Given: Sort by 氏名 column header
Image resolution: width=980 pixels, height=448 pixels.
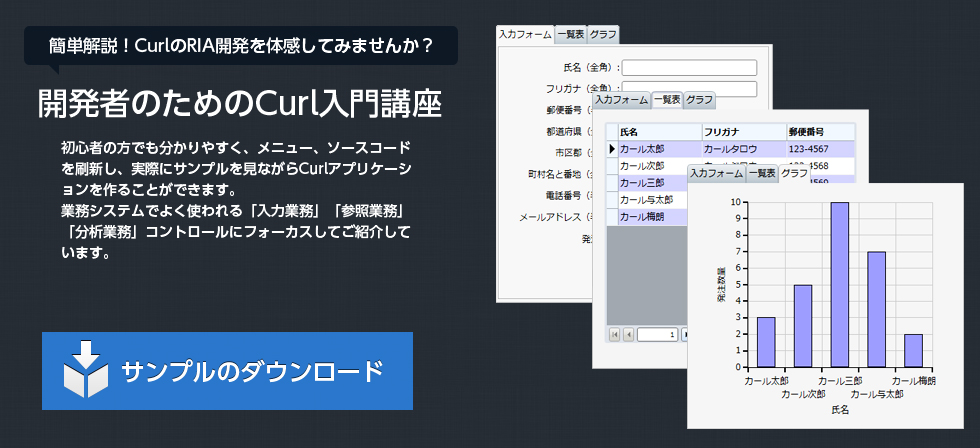Looking at the screenshot, I should coord(660,132).
